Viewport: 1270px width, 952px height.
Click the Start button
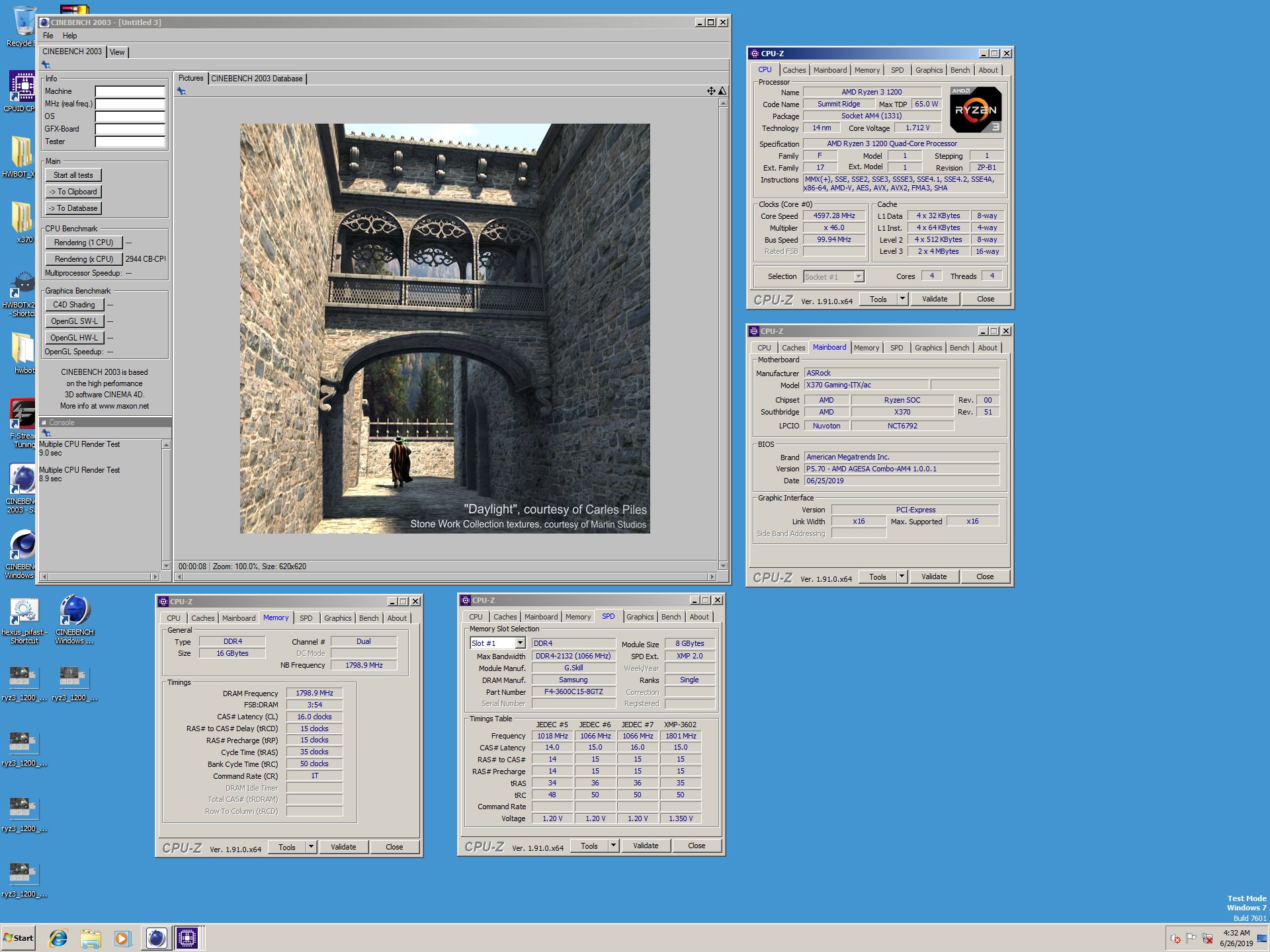tap(19, 938)
